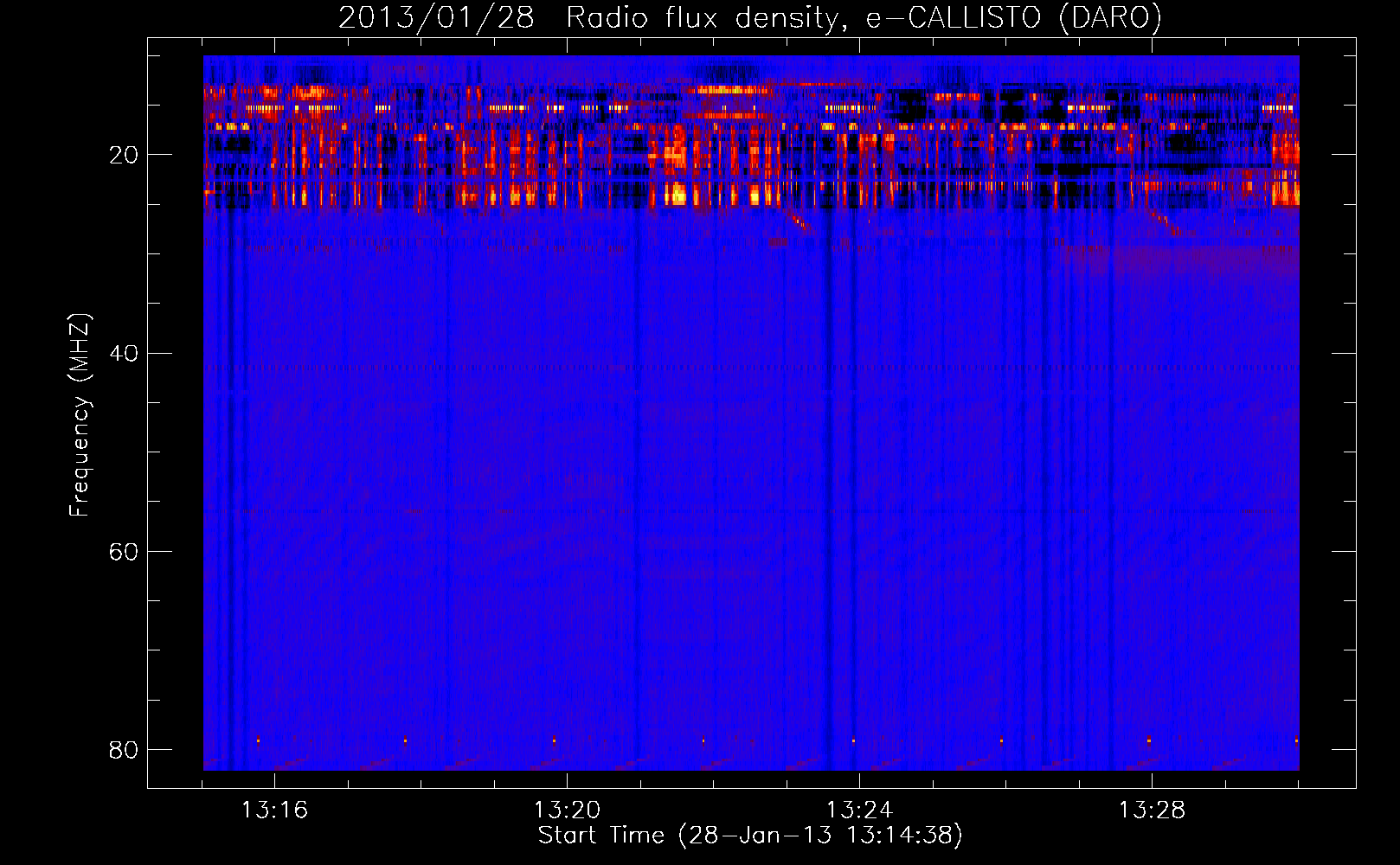This screenshot has width=1400, height=865.
Task: Click the 13:24 time tick label
Action: click(x=859, y=811)
